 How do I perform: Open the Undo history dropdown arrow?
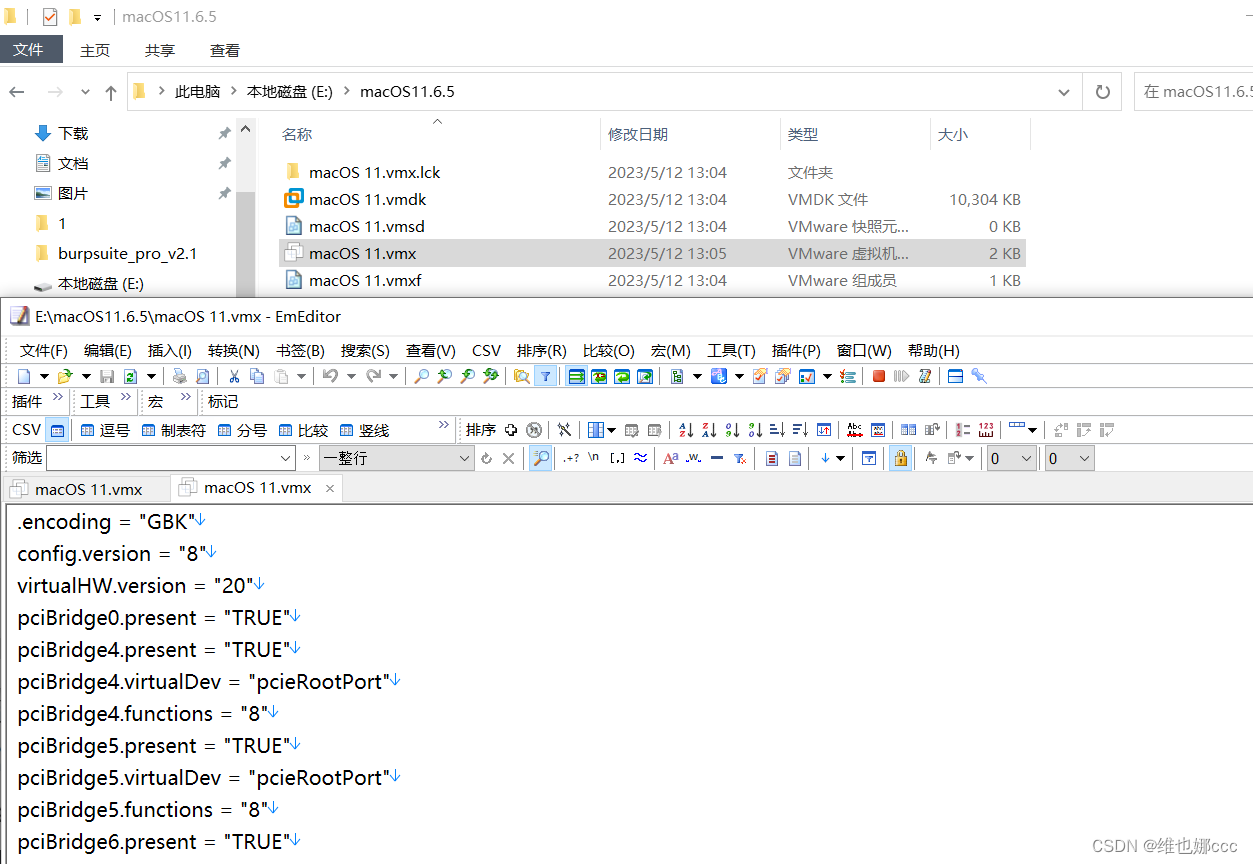pos(349,376)
